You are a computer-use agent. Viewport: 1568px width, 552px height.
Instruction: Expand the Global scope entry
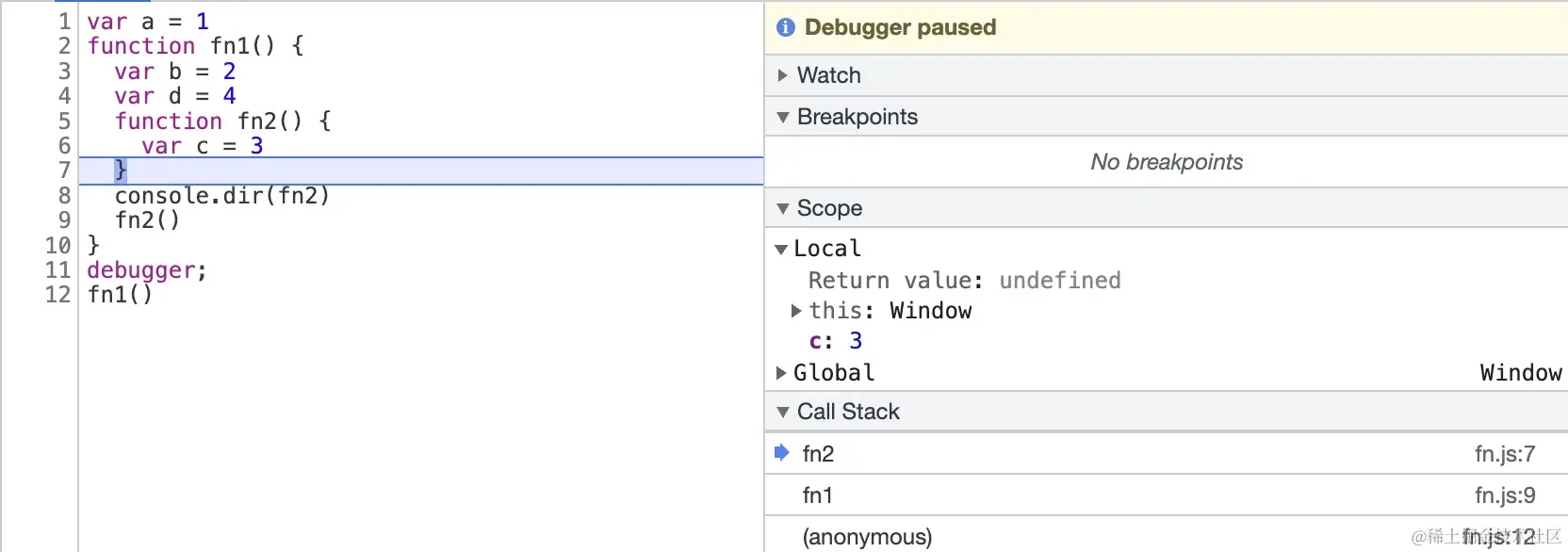click(x=781, y=373)
